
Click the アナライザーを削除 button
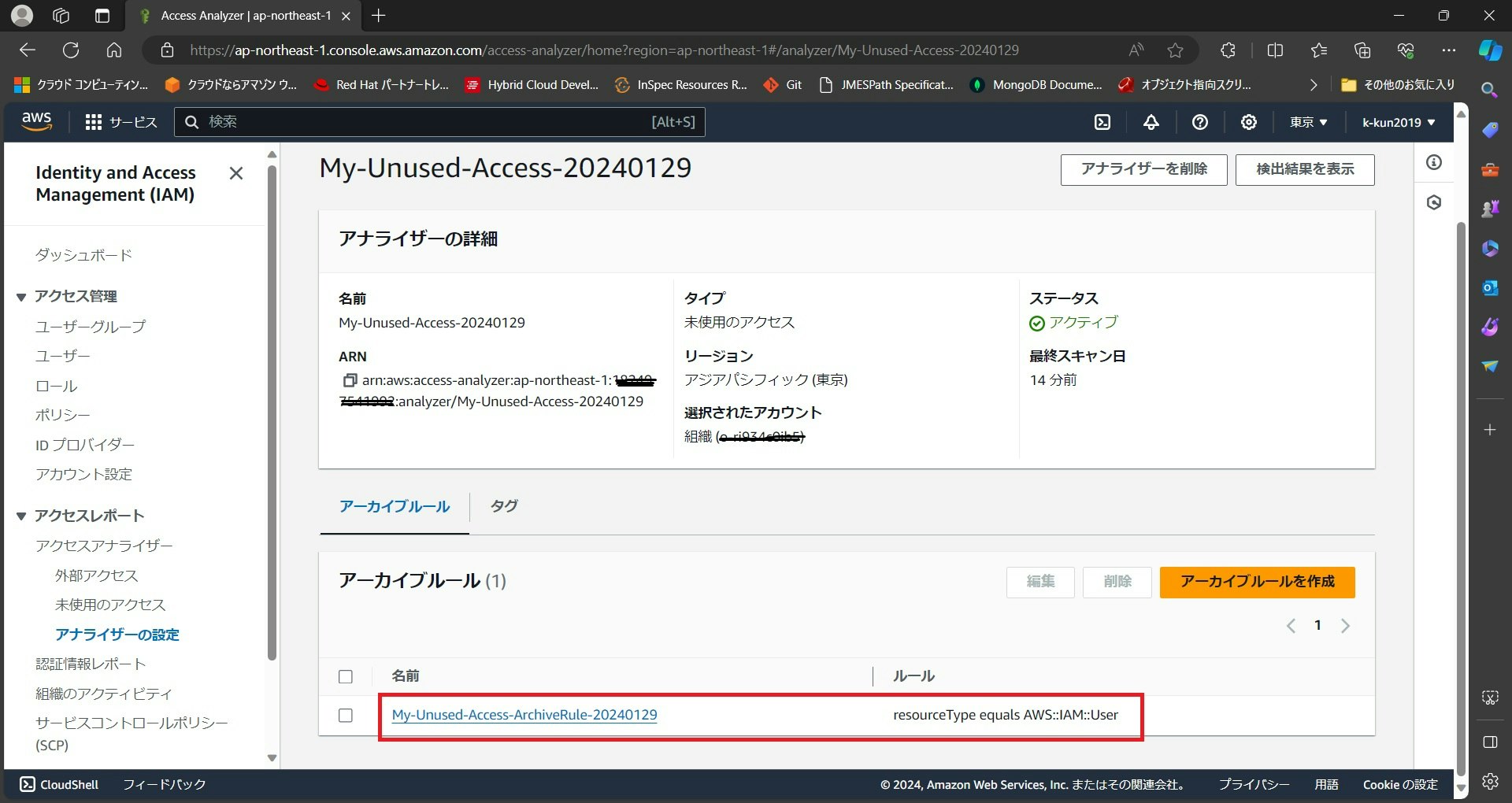click(1143, 169)
